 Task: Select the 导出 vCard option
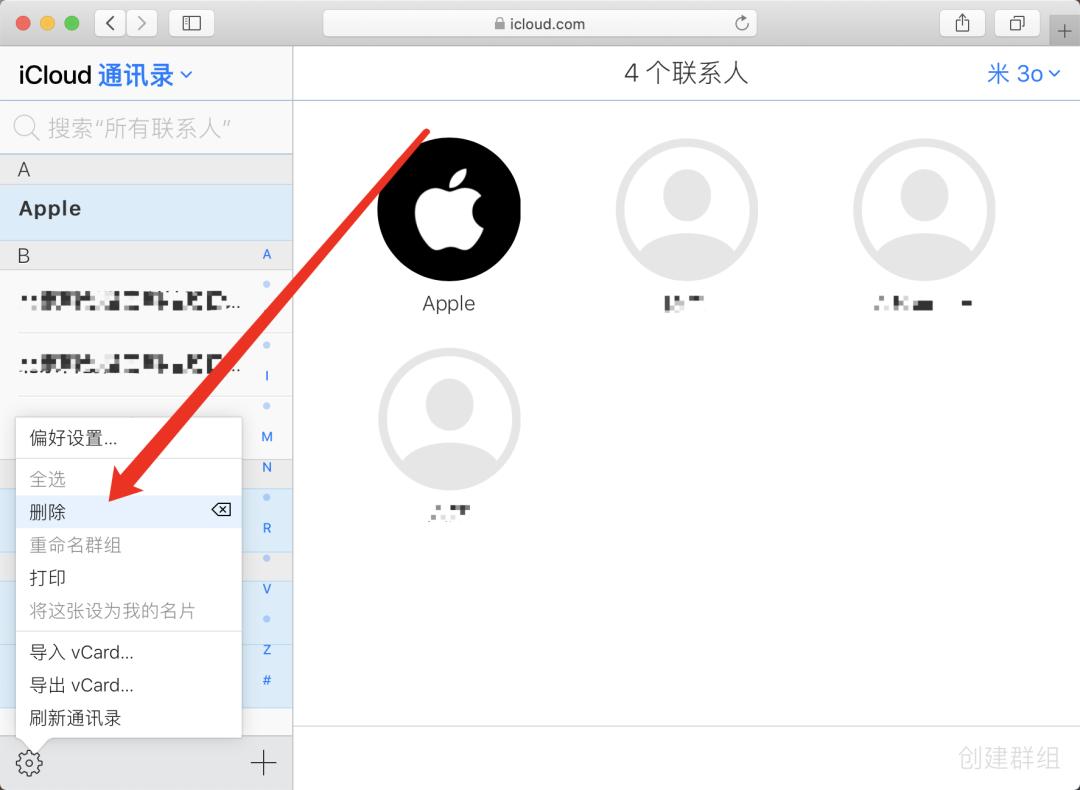tap(81, 685)
